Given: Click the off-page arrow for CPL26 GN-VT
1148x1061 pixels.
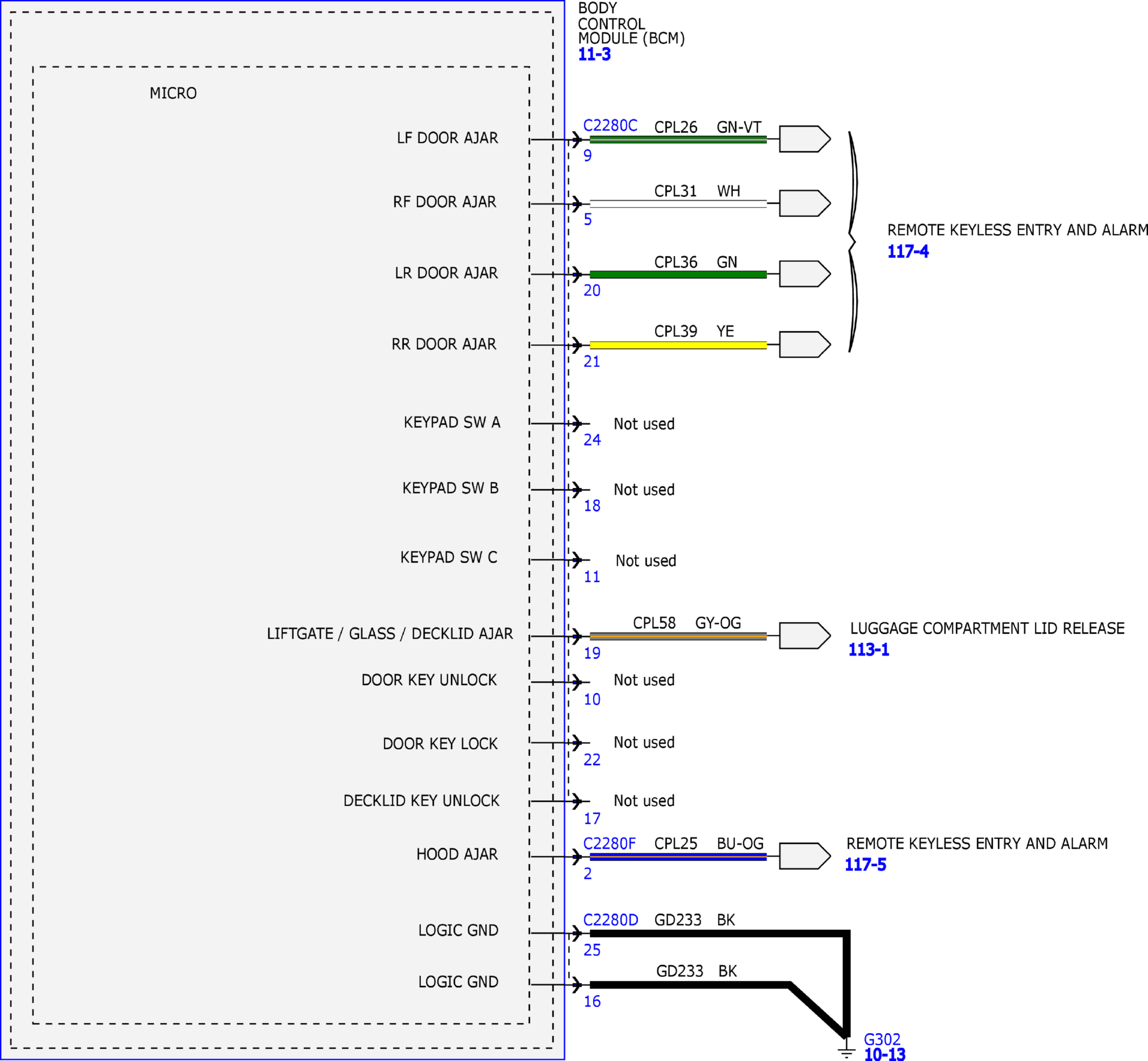Looking at the screenshot, I should [805, 139].
